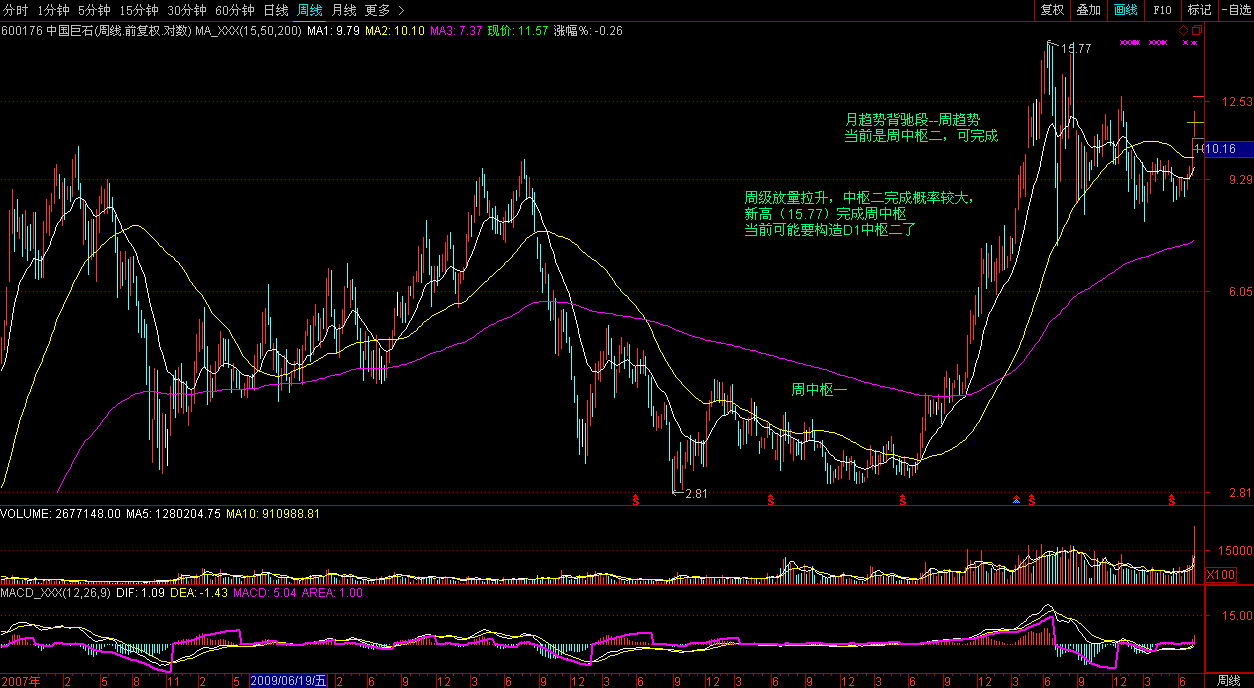
Task: Click the MA_XXX(15,50,200) indicator label
Action: pyautogui.click(x=248, y=31)
